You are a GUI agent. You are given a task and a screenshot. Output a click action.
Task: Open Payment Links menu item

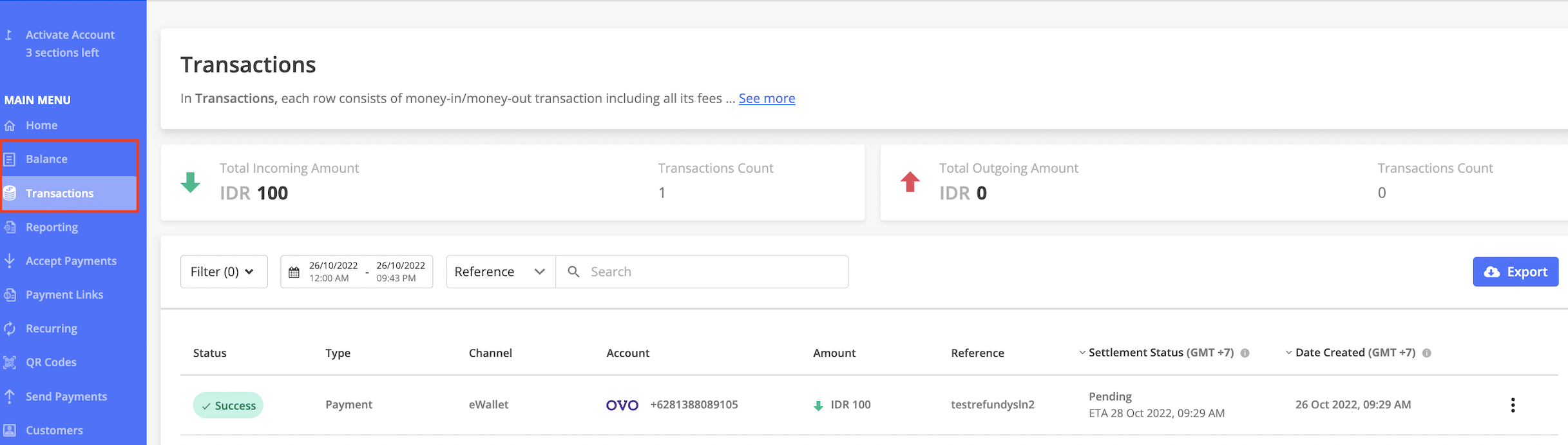[x=64, y=295]
